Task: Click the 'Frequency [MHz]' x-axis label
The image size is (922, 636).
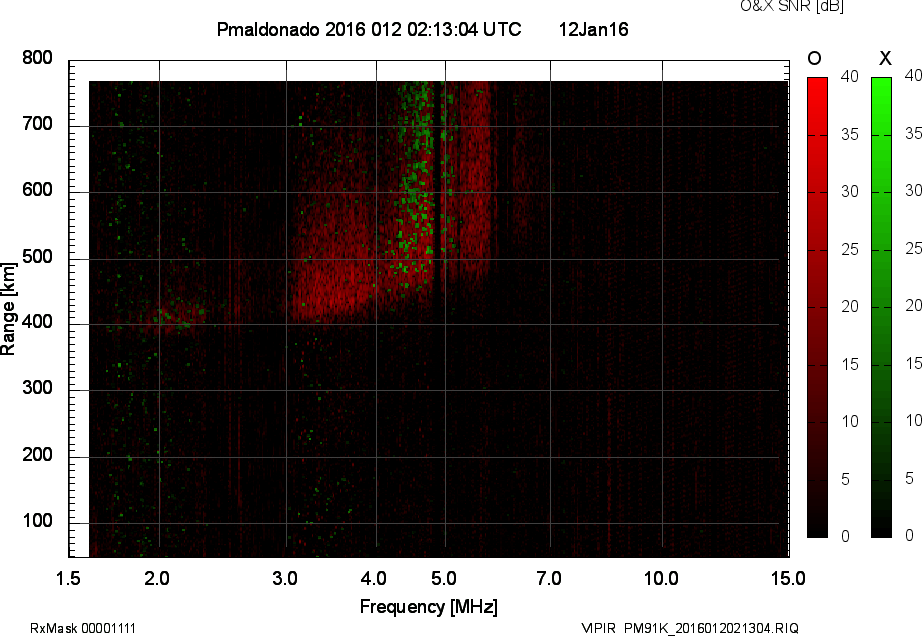Action: click(x=429, y=607)
